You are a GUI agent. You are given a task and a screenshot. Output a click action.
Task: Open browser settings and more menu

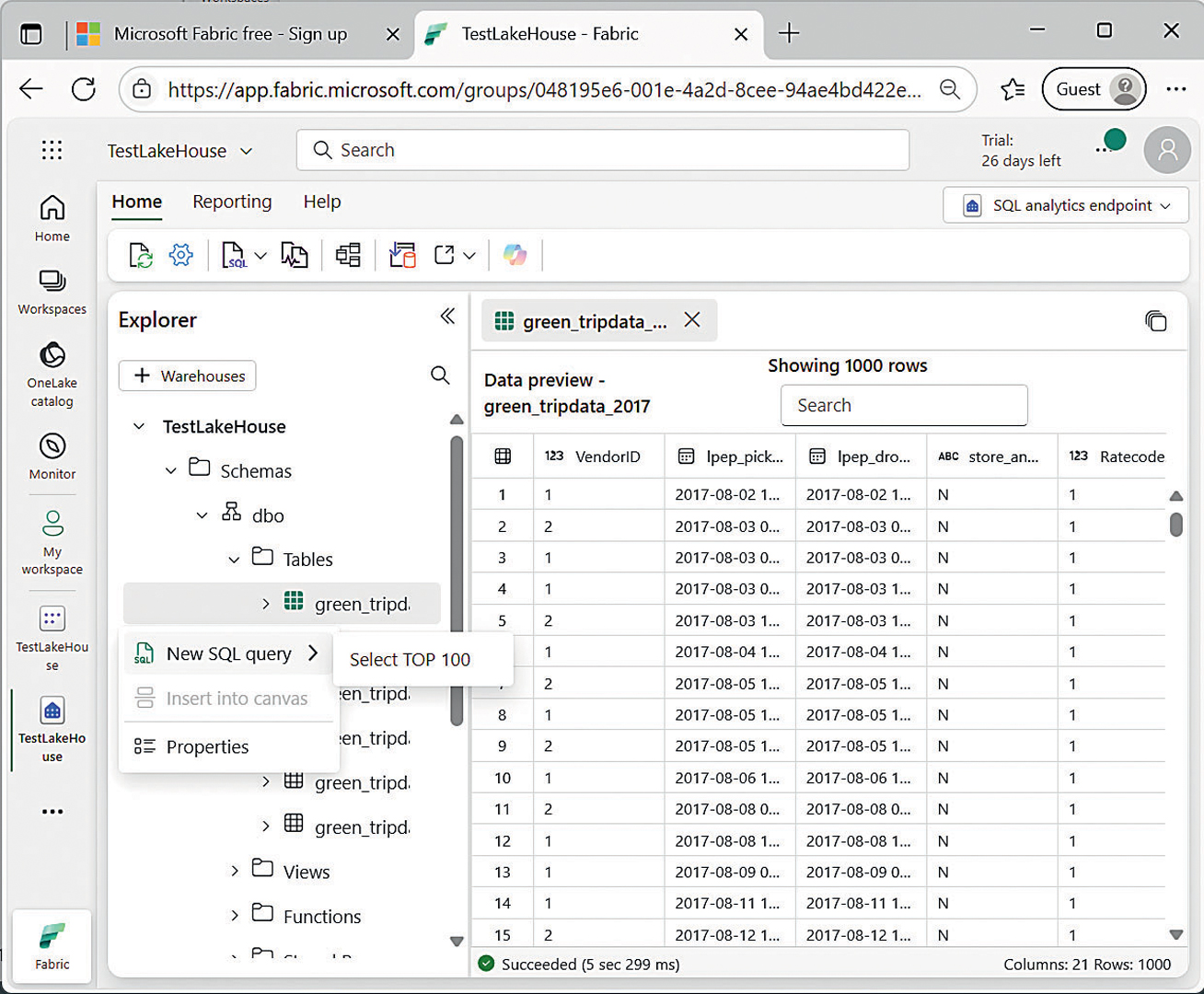(x=1175, y=89)
